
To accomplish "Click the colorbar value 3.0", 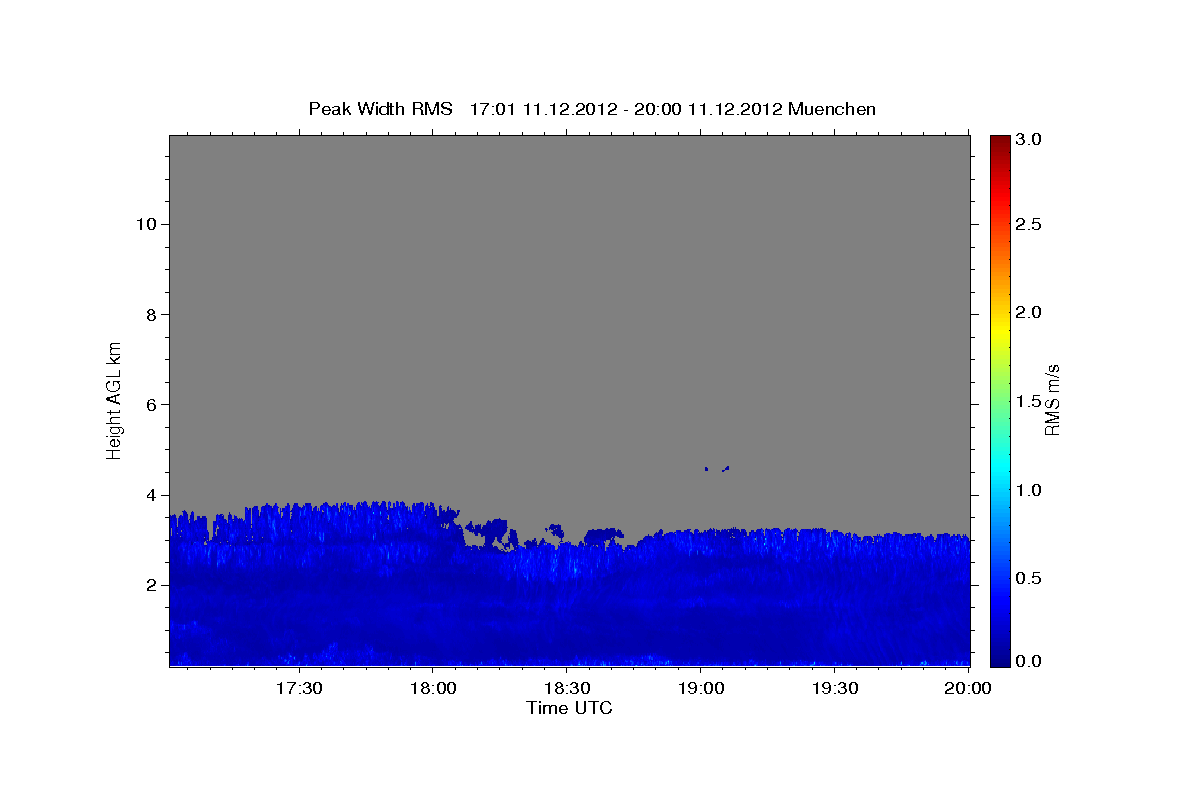I will pos(1030,140).
